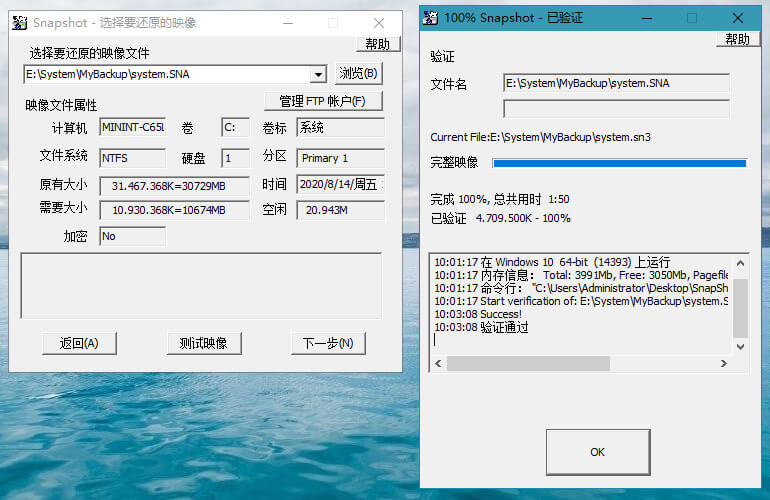This screenshot has width=770, height=500.
Task: Close the image restore selection window
Action: 379,22
